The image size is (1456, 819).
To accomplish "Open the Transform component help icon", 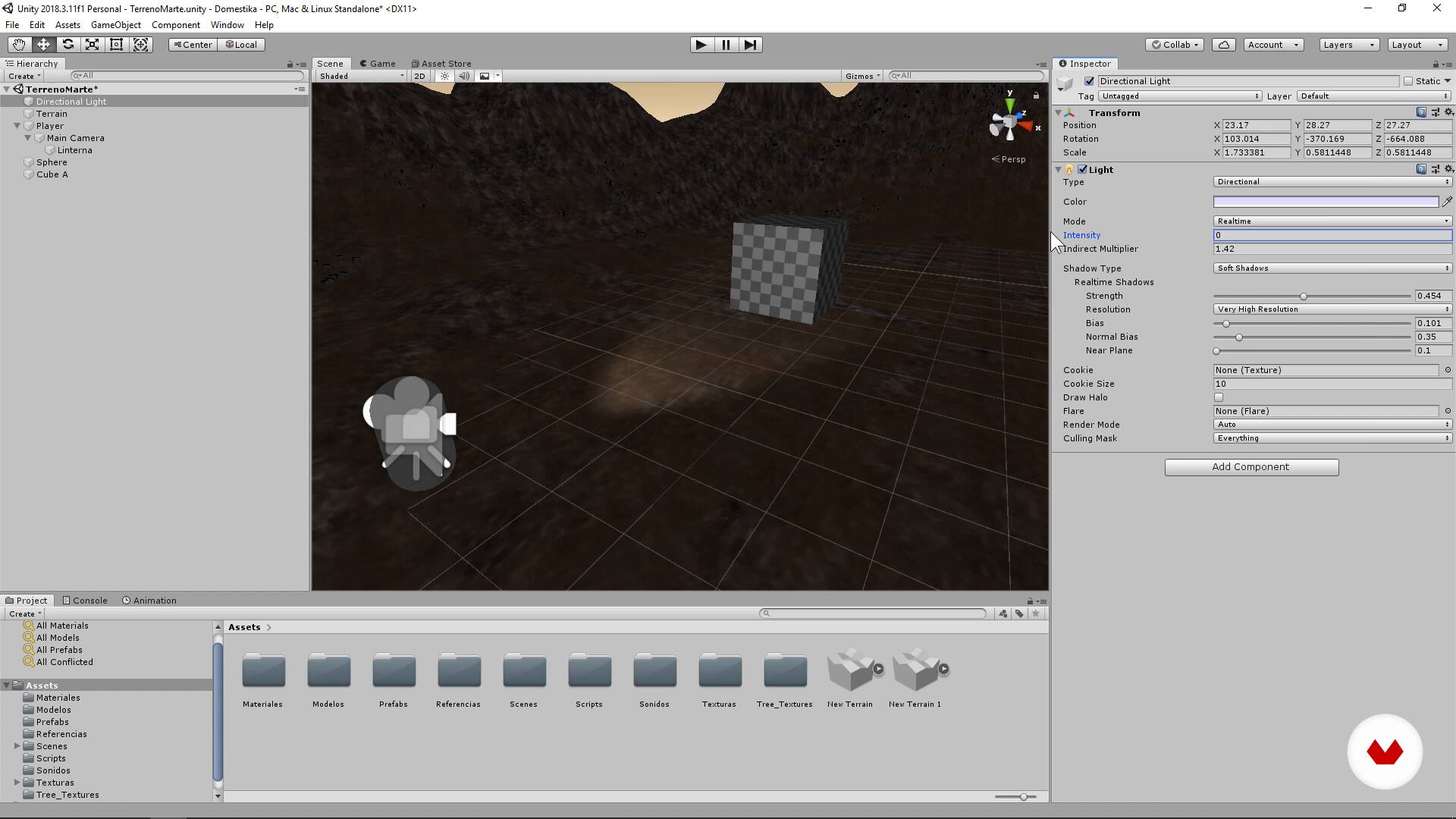I will (1421, 112).
